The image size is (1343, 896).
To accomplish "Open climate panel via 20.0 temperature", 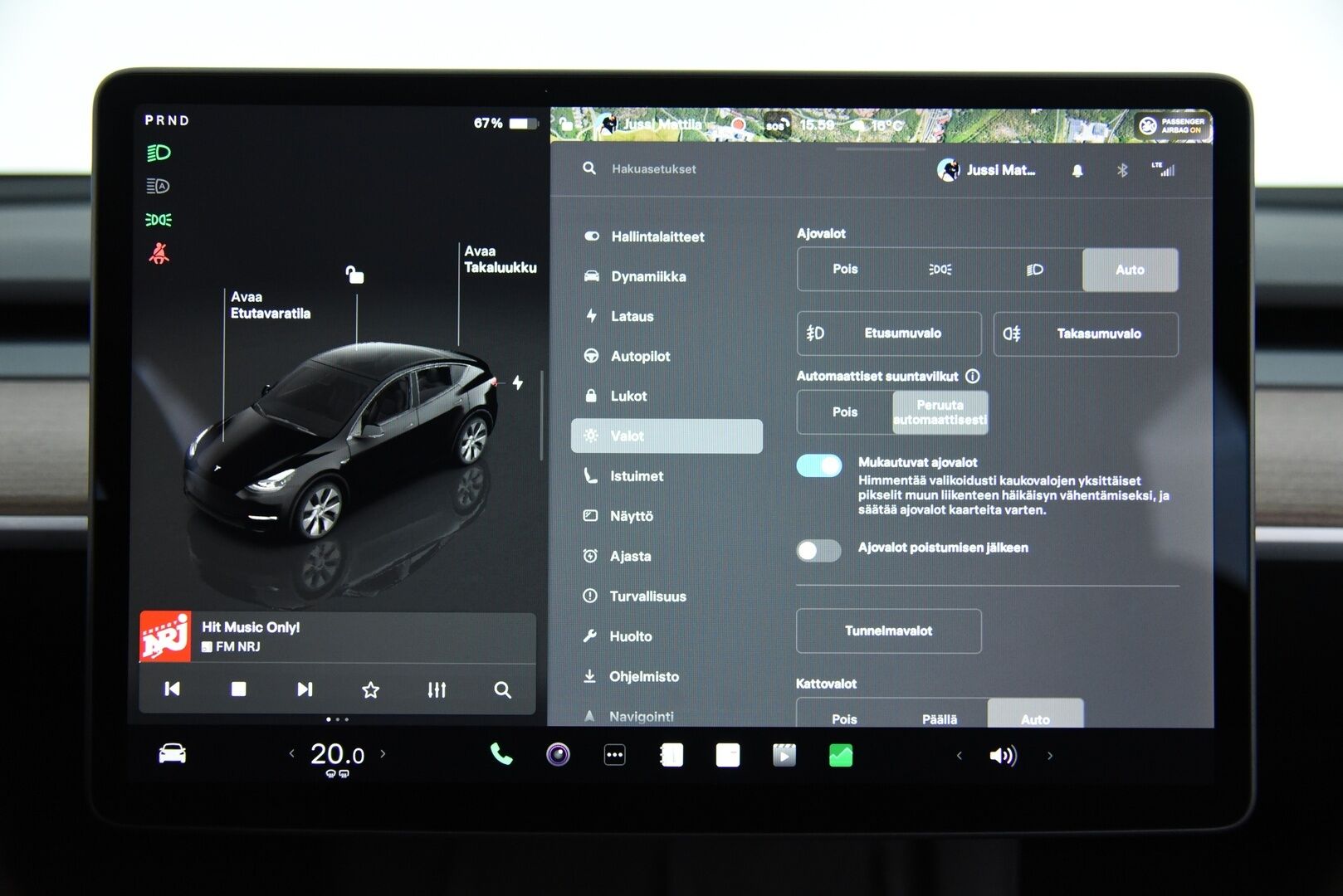I will tap(337, 755).
